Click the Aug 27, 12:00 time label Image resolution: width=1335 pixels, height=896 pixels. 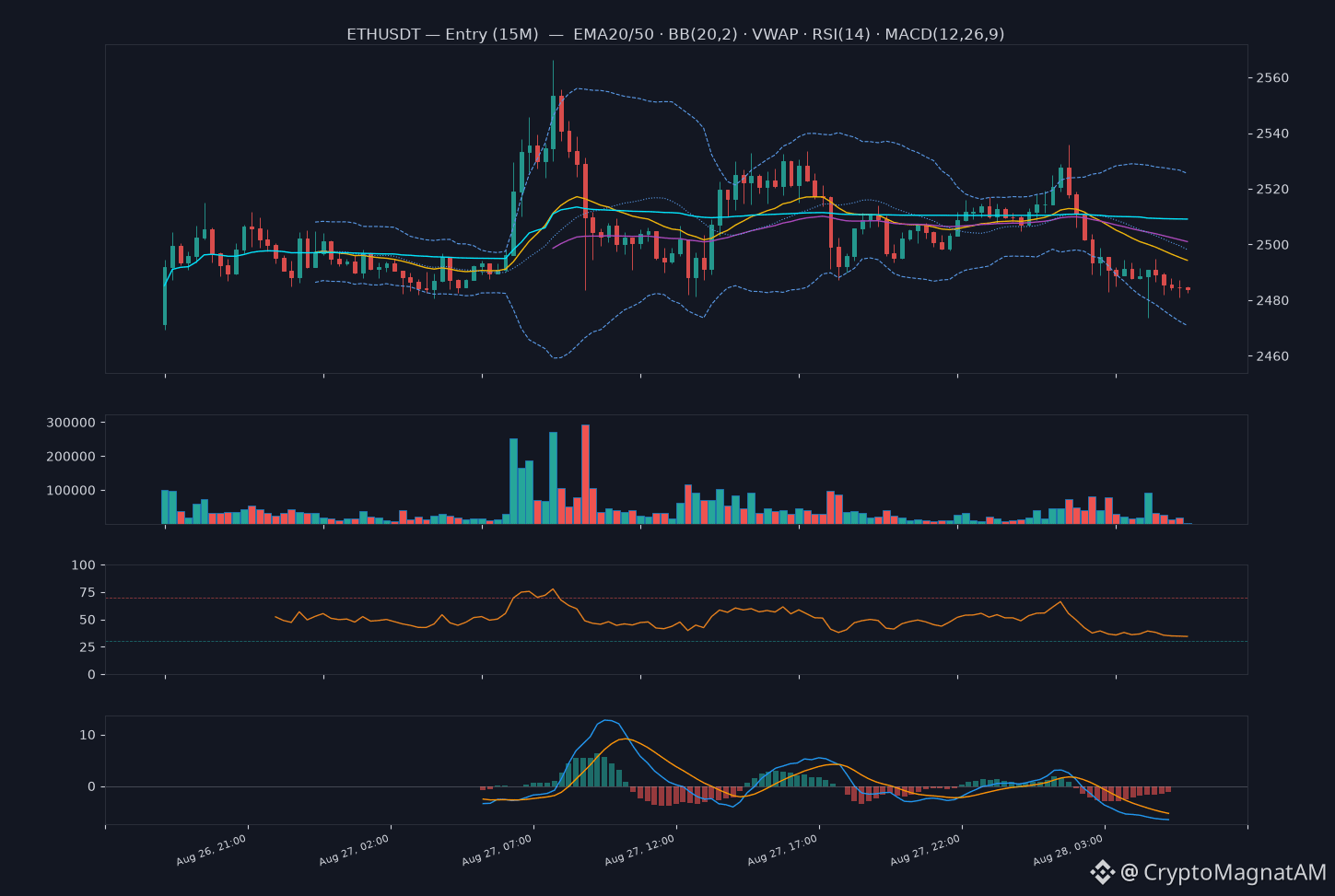640,850
